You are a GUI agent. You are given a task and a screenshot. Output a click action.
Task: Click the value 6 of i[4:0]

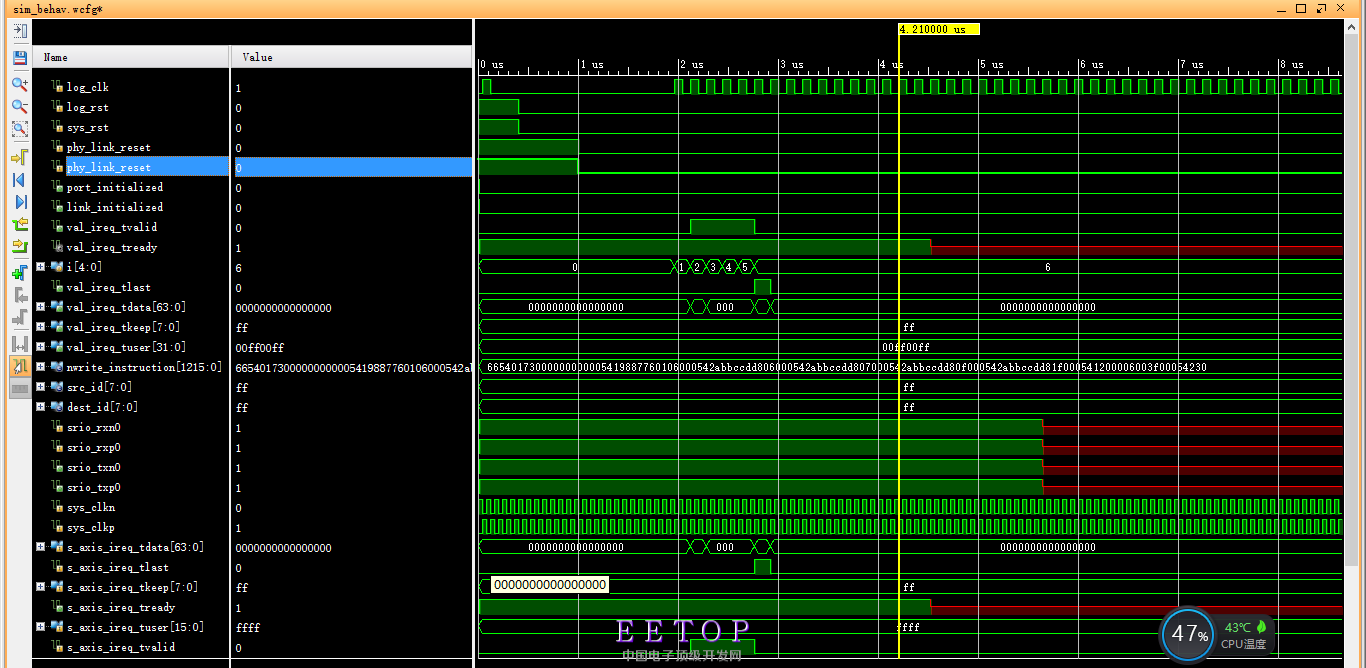pyautogui.click(x=238, y=268)
